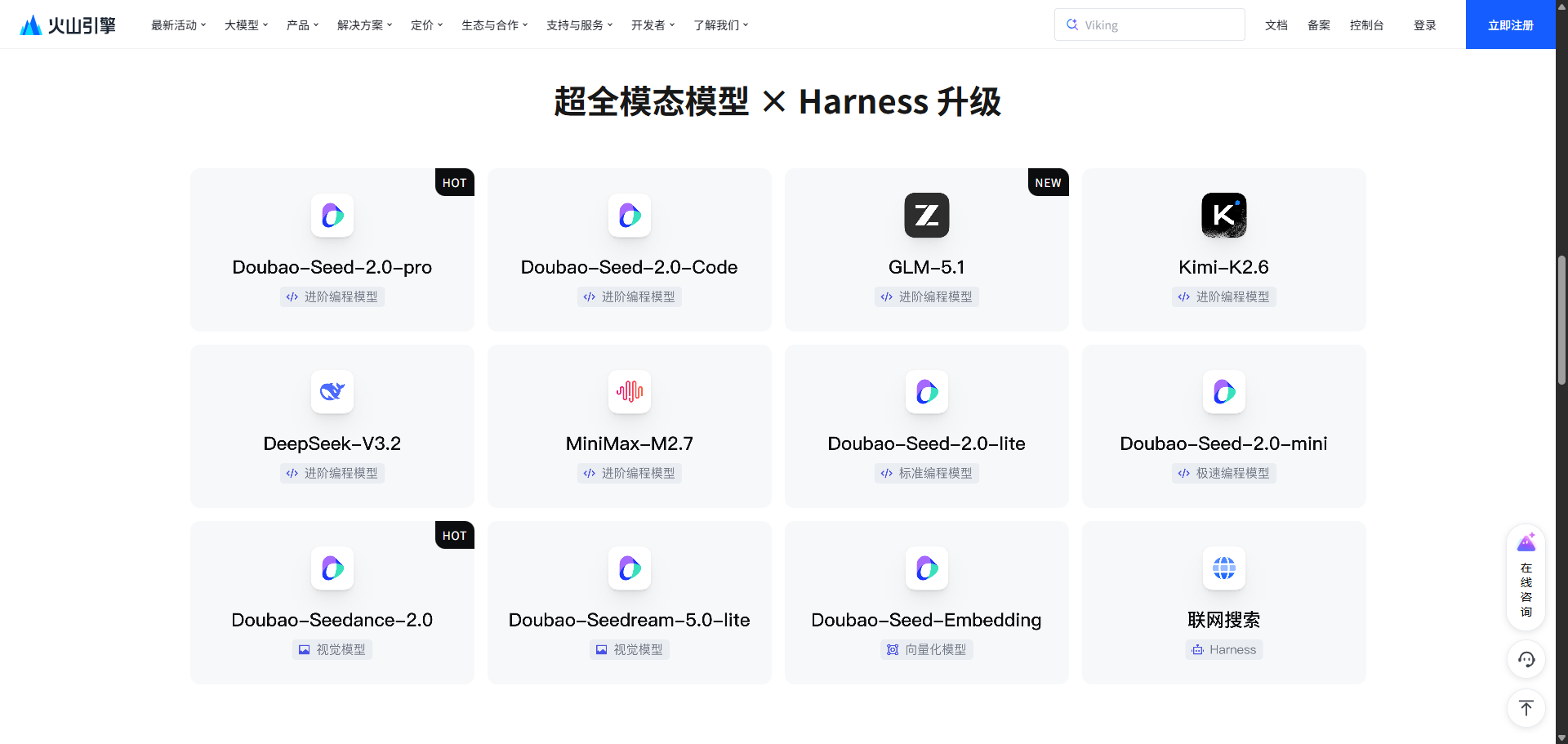The height and width of the screenshot is (744, 1568).
Task: Expand the 开发者 menu
Action: pyautogui.click(x=653, y=25)
